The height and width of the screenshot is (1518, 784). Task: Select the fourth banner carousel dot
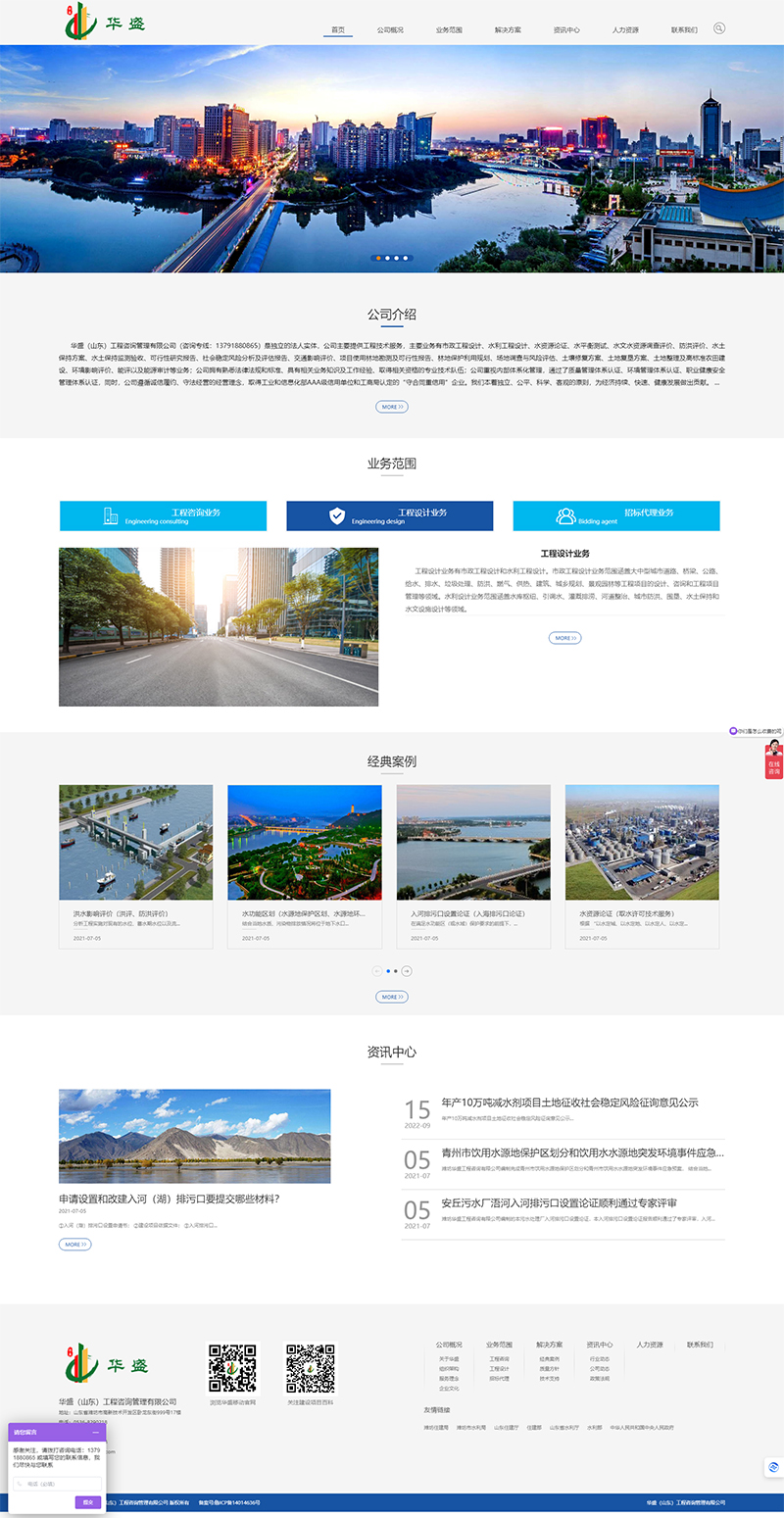[x=406, y=259]
